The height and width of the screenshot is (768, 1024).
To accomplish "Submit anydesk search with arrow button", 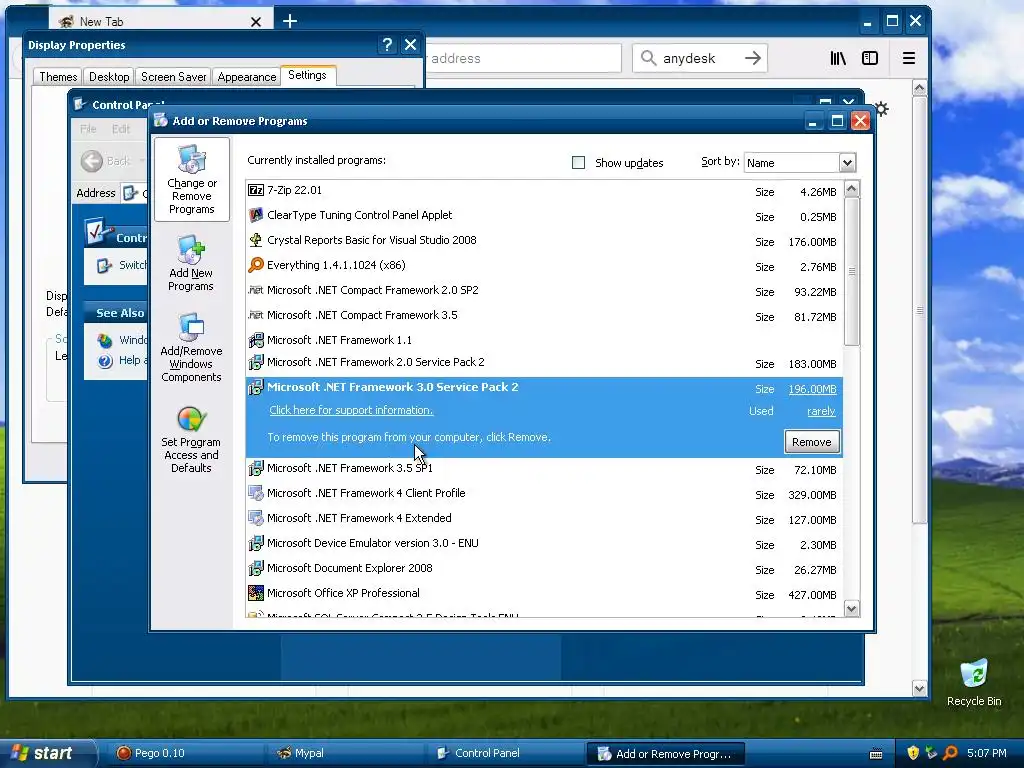I will 753,58.
